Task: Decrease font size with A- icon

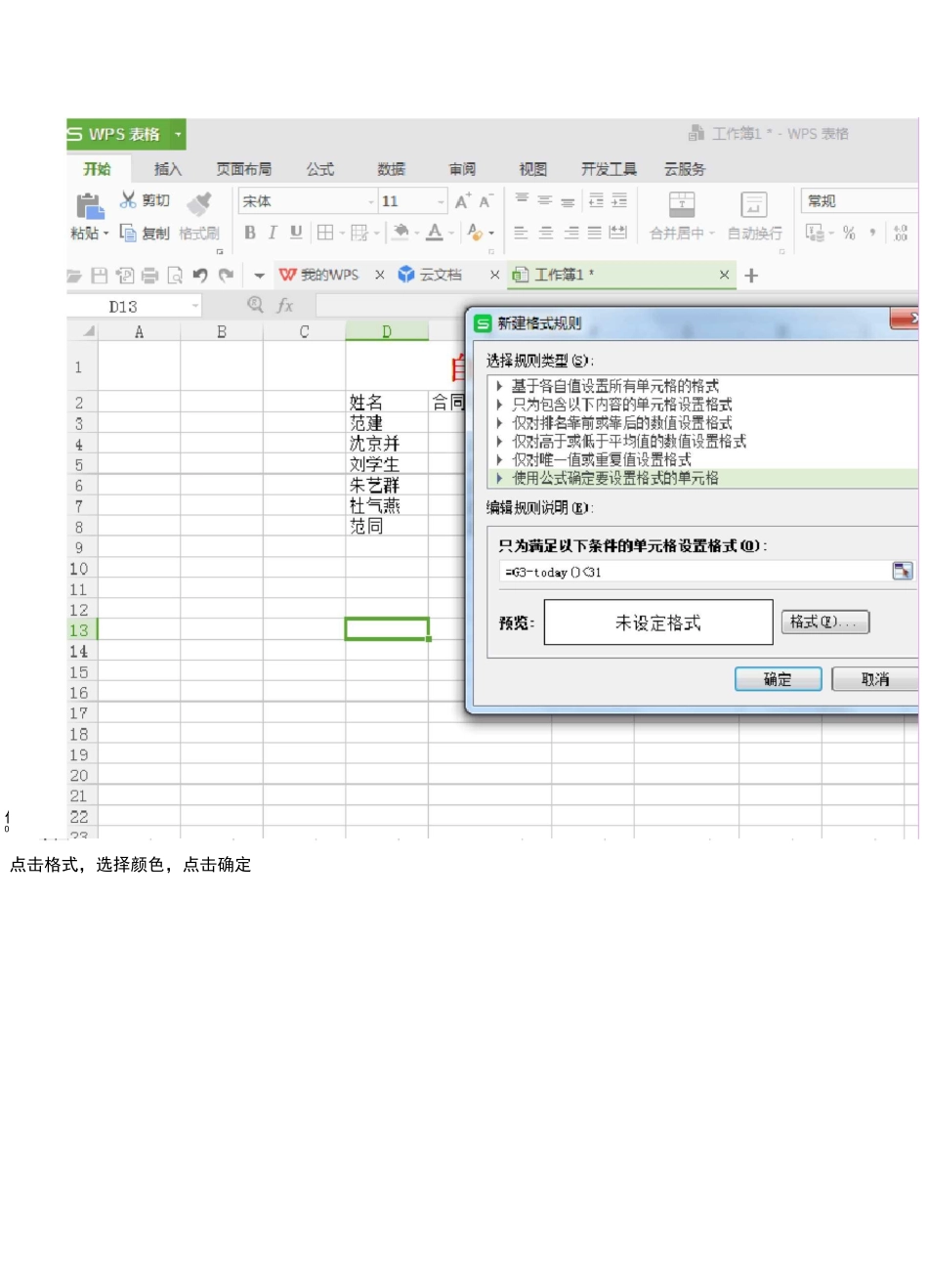Action: [x=485, y=201]
